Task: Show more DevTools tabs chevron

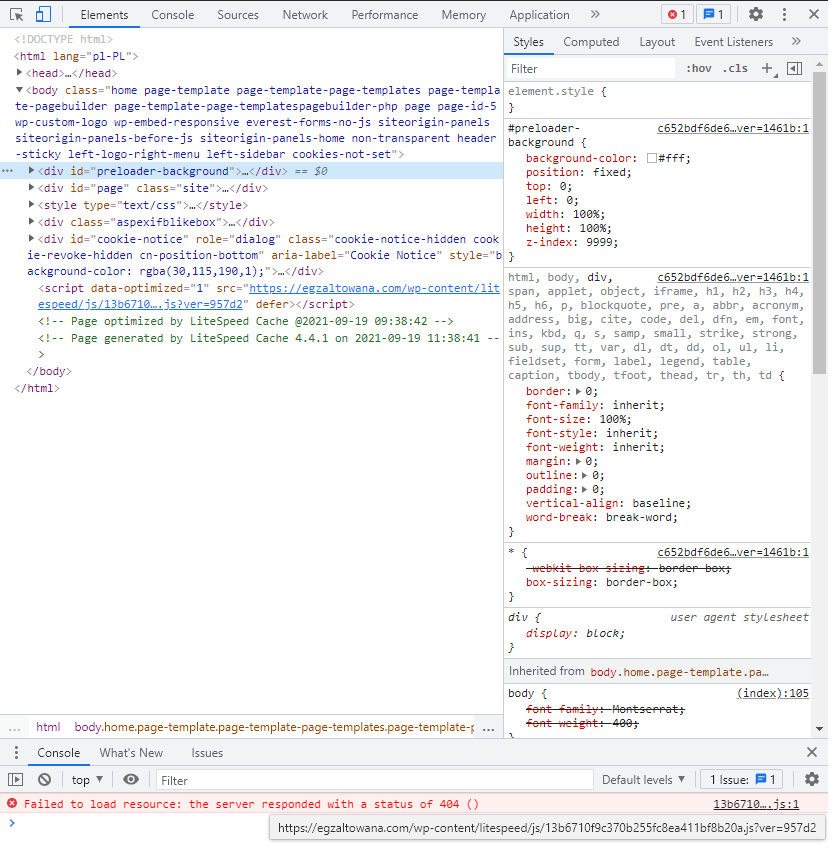Action: coord(595,14)
